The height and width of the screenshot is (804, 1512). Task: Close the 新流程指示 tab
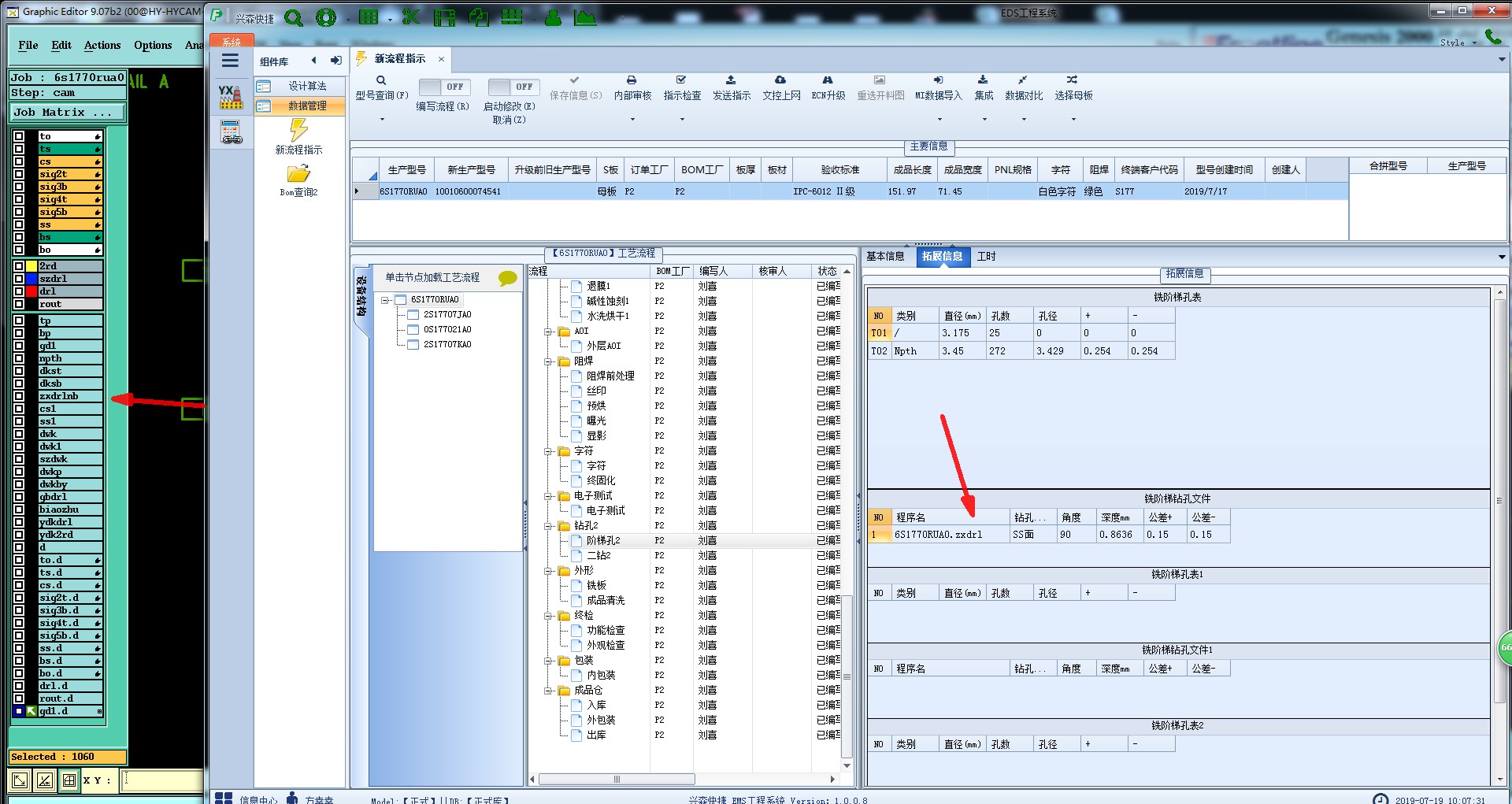441,59
